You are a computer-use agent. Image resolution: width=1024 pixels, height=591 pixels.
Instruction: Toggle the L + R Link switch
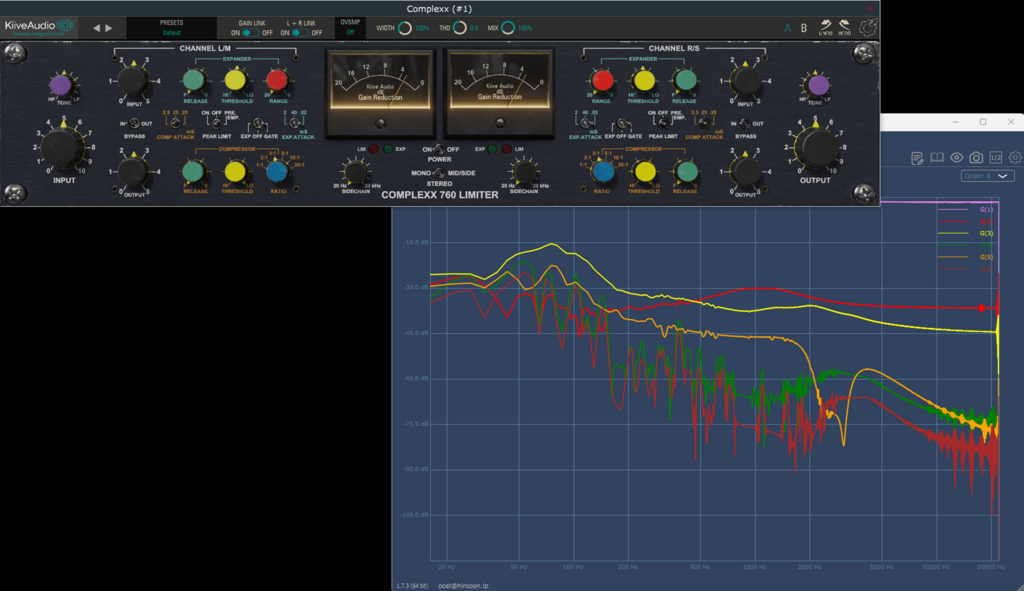point(300,33)
